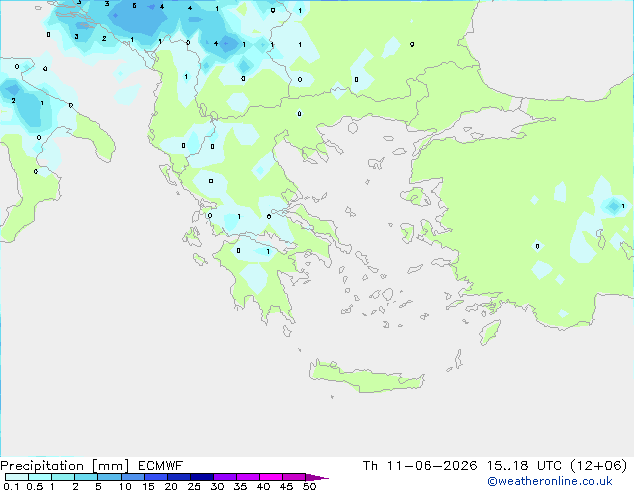Open the weatheronline.co.uk copyright link
Viewport: 634px width, 490px height.
(x=550, y=481)
